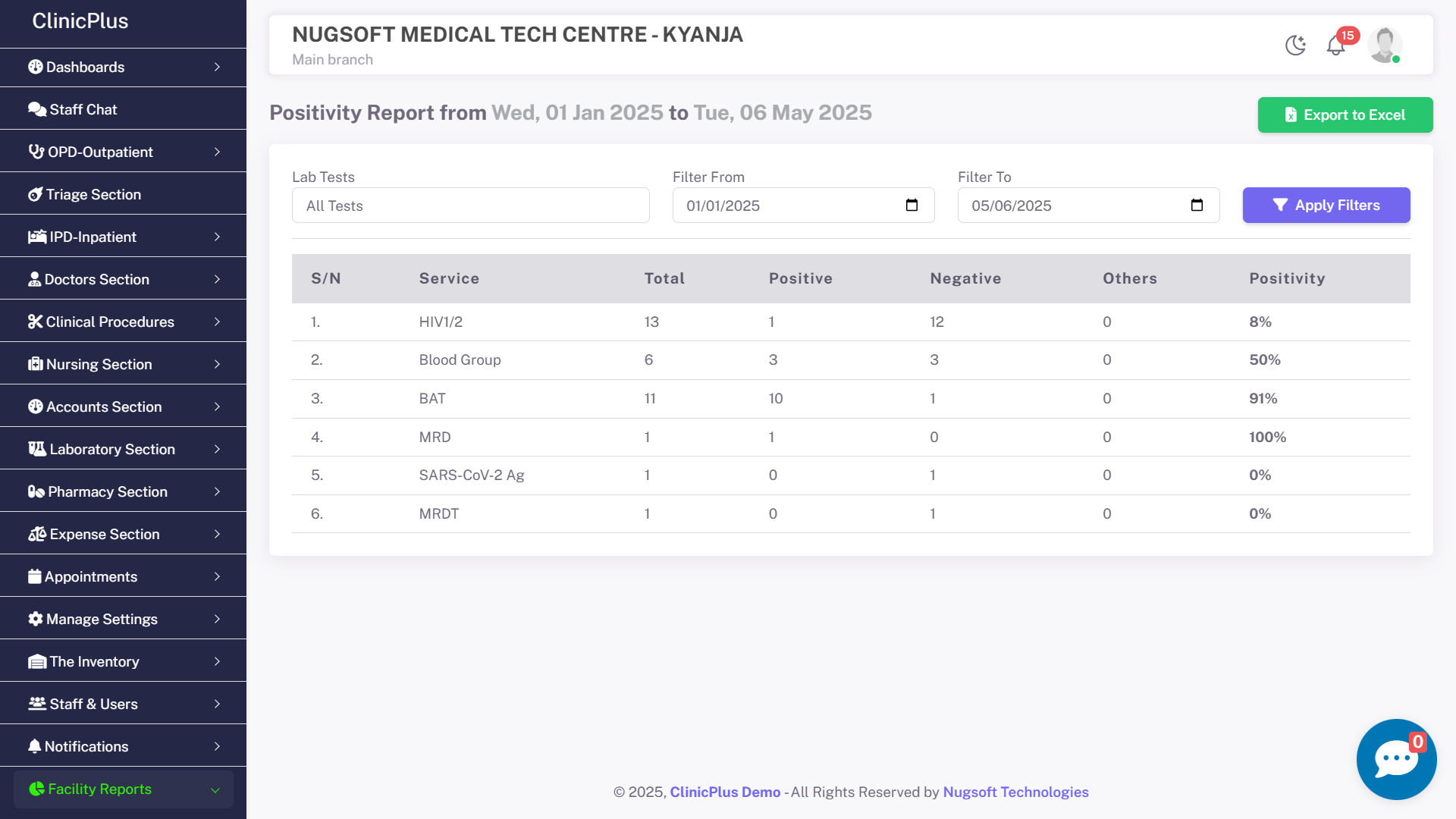Click the Triage Section icon
Screen dimensions: 1456x819
click(x=36, y=194)
